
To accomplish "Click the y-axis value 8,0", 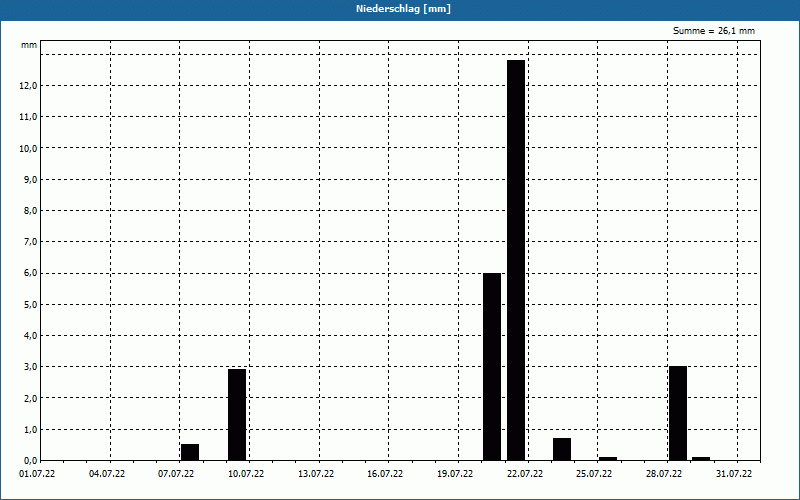I will coord(30,211).
